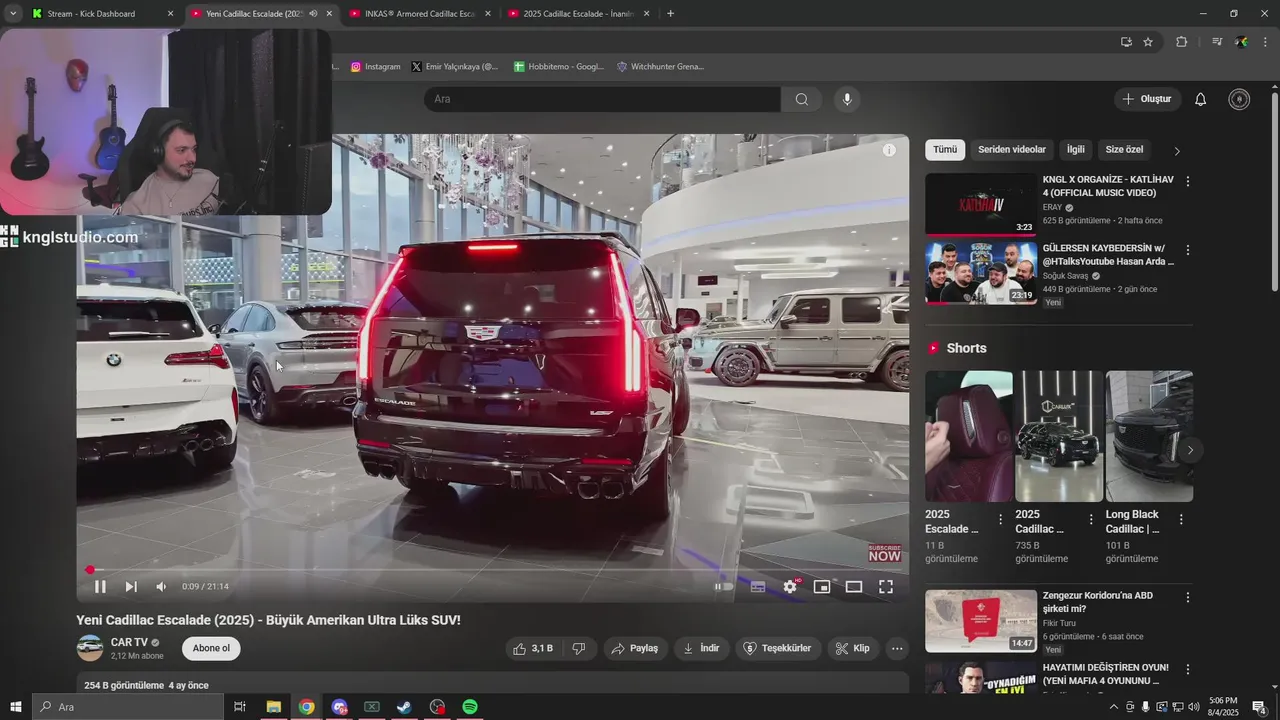Screen dimensions: 1280x720
Task: Select the Tümü filter chip
Action: pyautogui.click(x=945, y=150)
